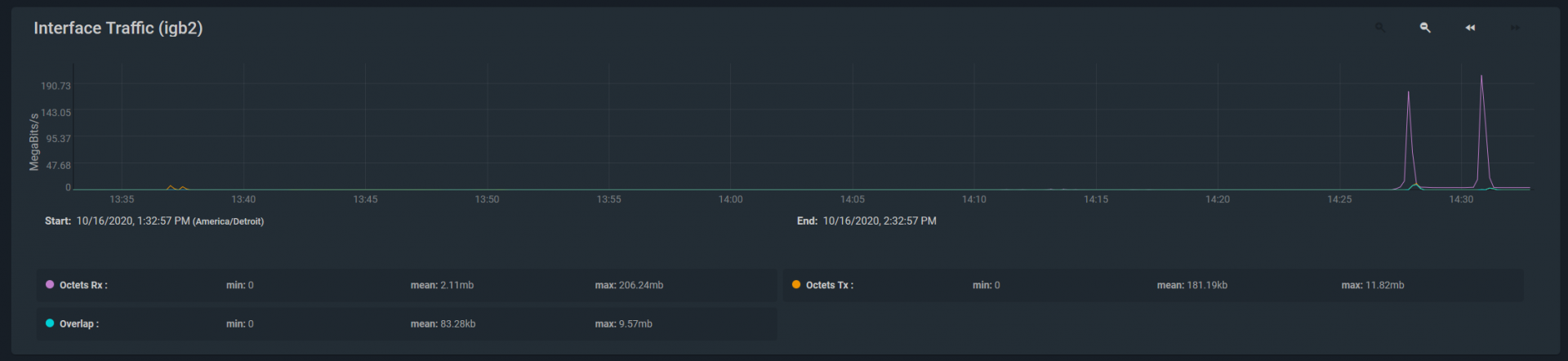Toggle the Octets Rx legend series

point(407,285)
